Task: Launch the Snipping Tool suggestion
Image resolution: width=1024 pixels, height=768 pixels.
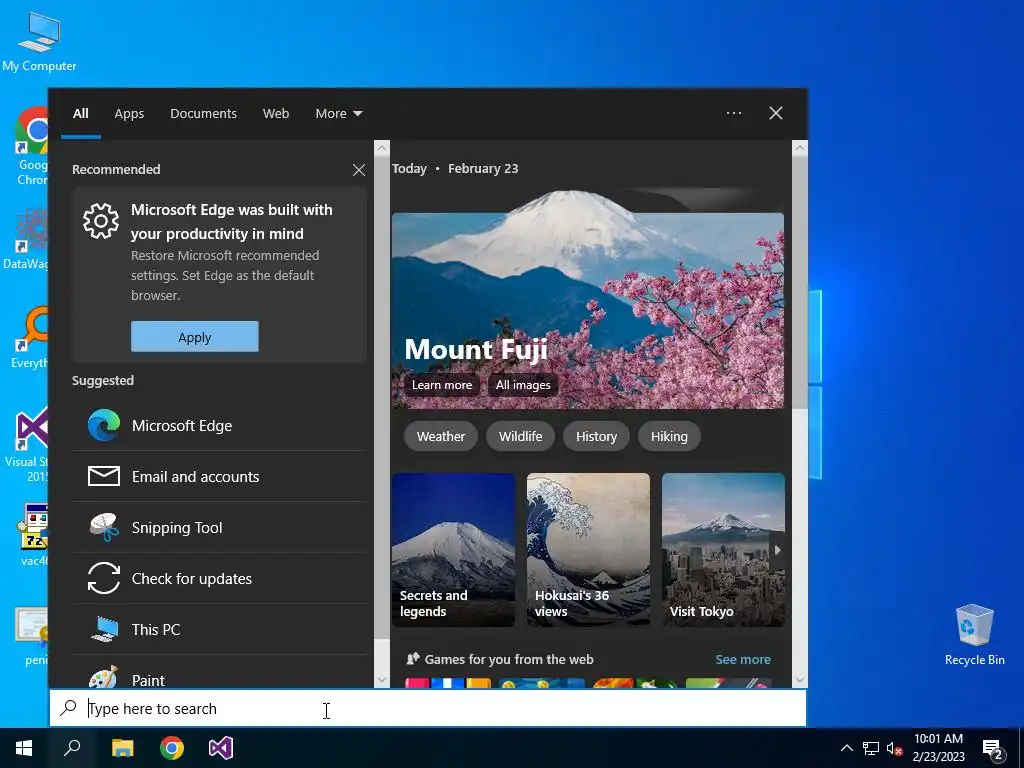Action: 219,528
